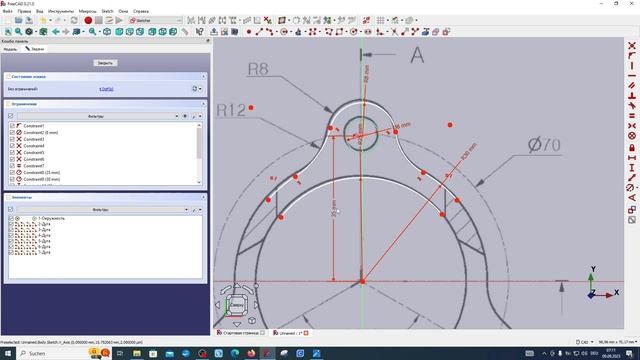Viewport: 640px width, 360px height.
Task: Open the Файл menu
Action: [7, 11]
